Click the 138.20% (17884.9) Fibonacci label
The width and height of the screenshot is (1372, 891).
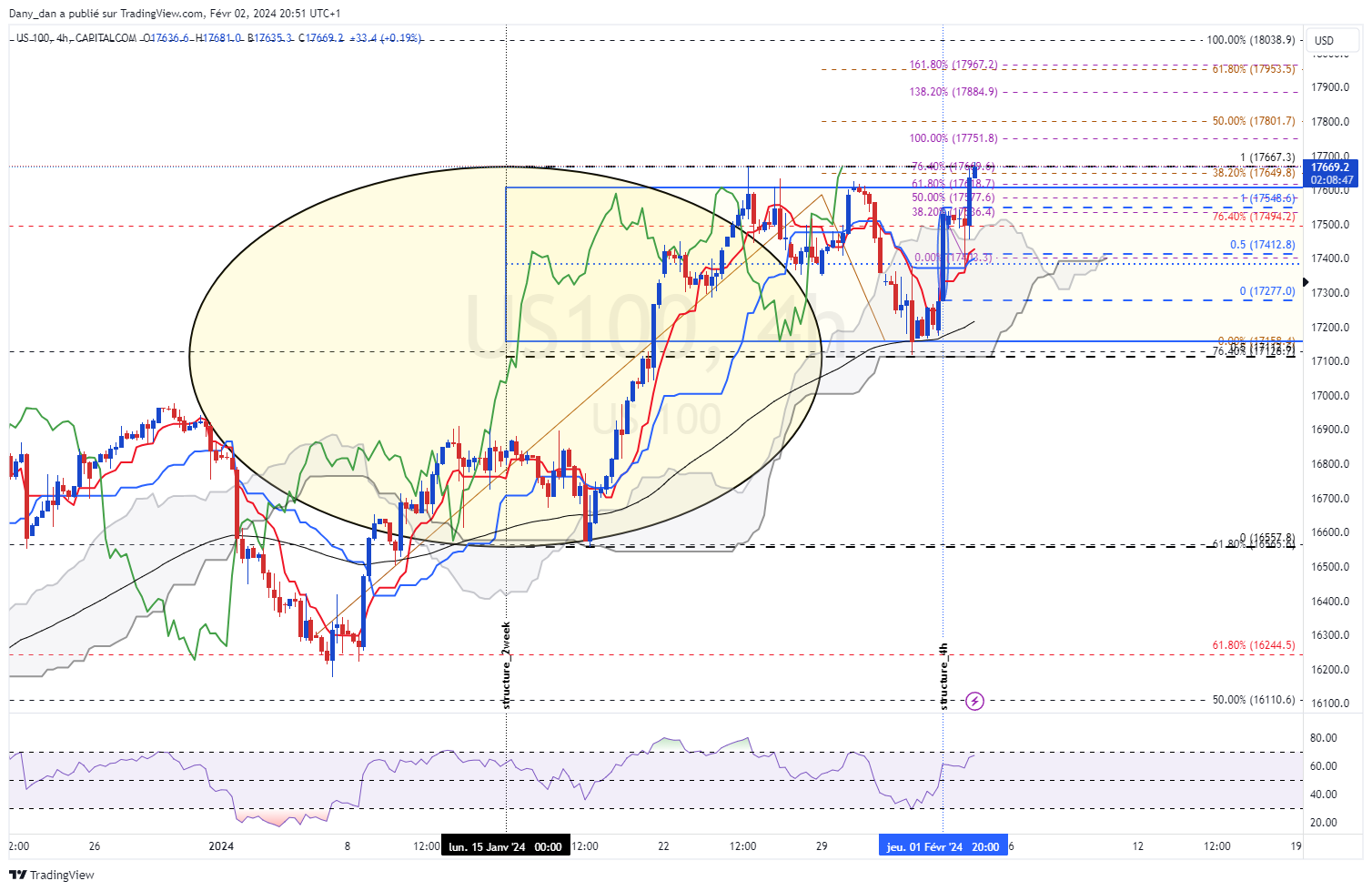pyautogui.click(x=953, y=92)
